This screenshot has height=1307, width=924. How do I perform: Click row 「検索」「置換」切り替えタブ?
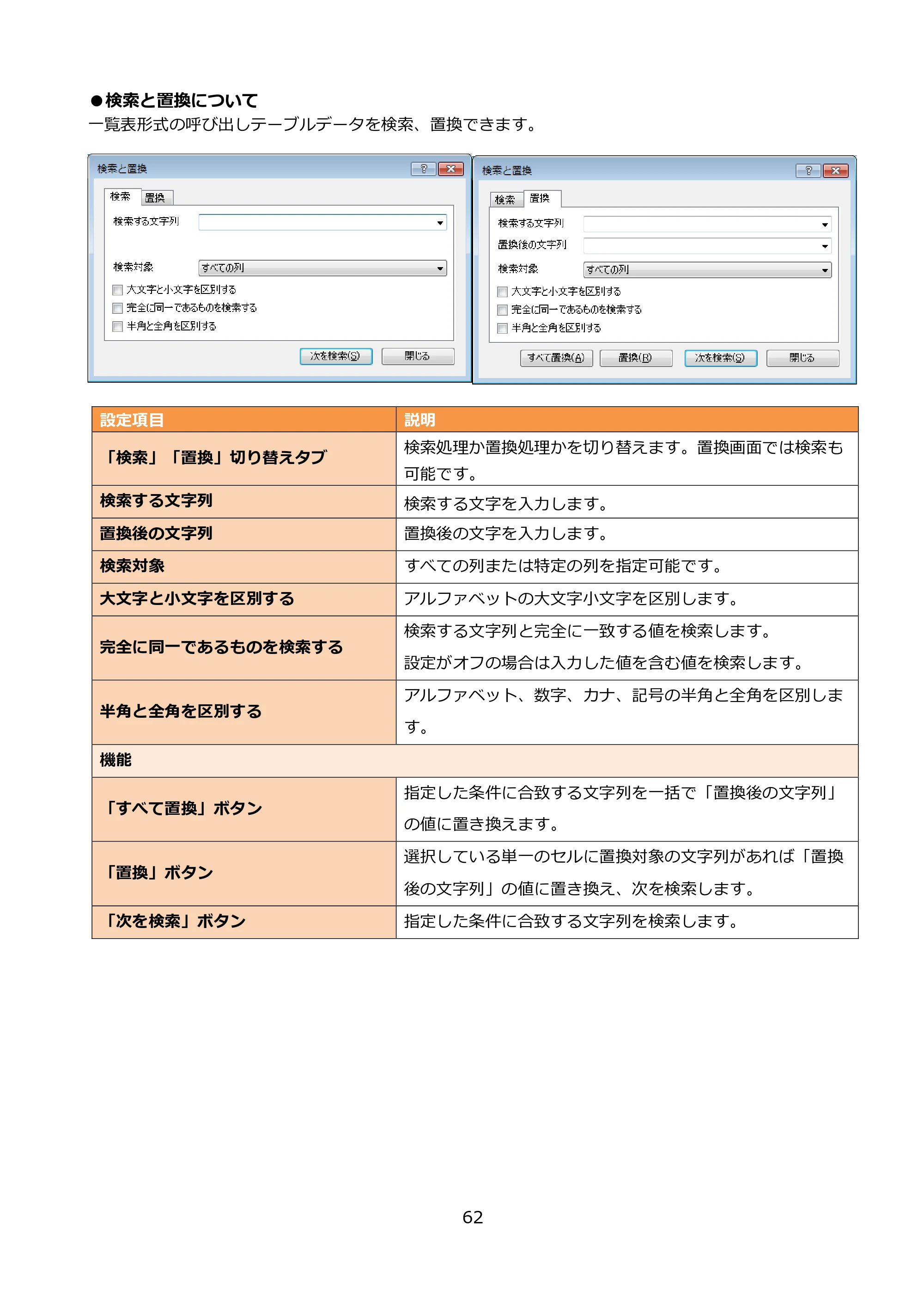pyautogui.click(x=244, y=459)
